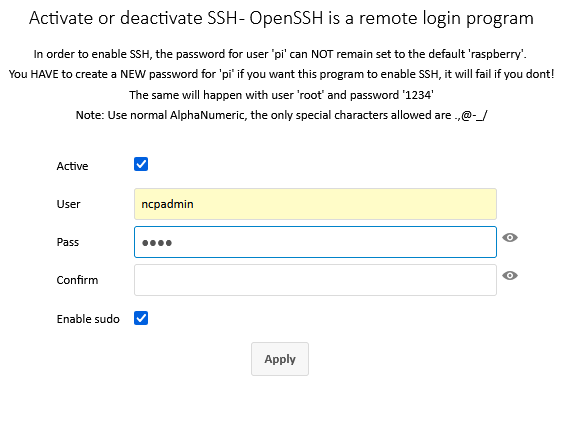Click the Active label text
This screenshot has width=575, height=430.
[72, 166]
